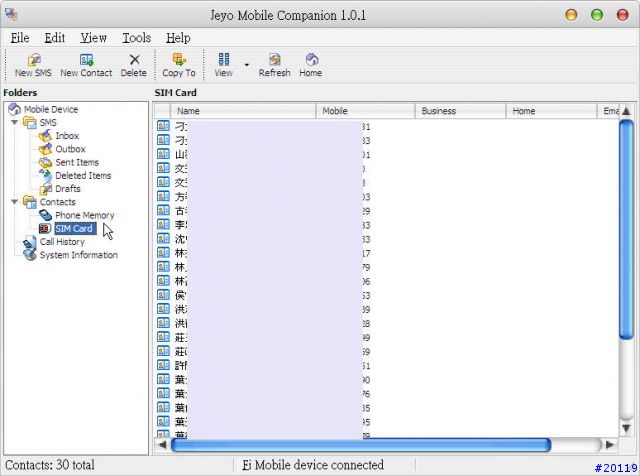Screen dimensions: 640x476
Task: Click the vertical scrollbar thumb
Action: pyautogui.click(x=626, y=229)
